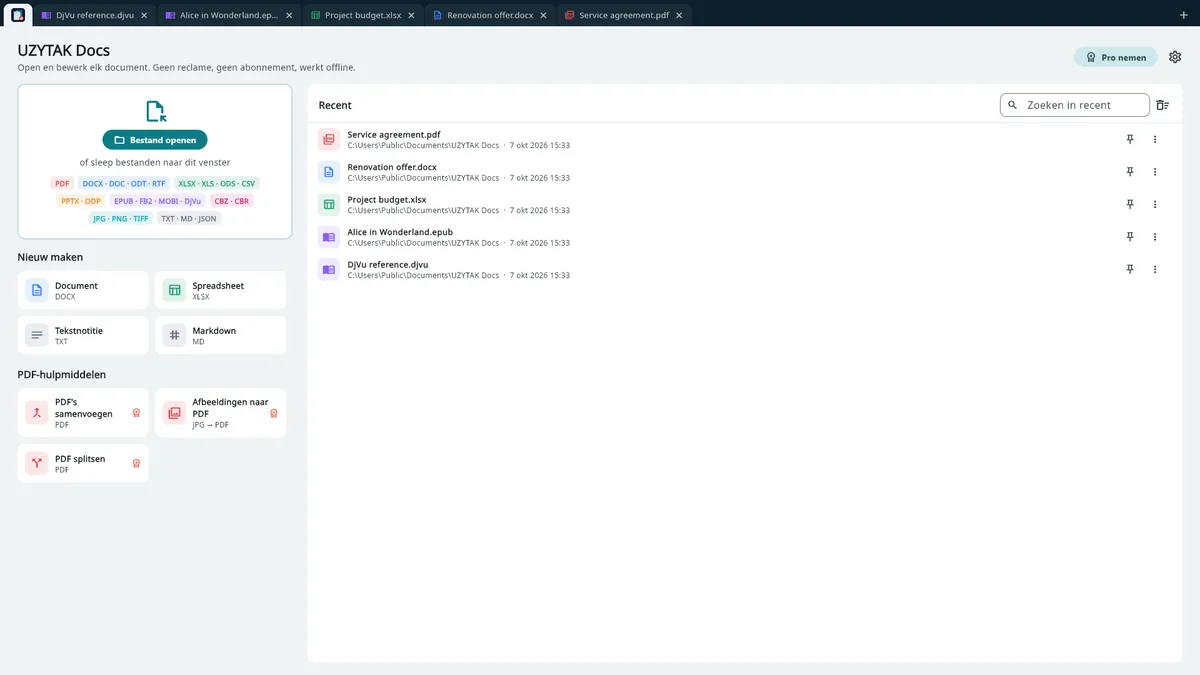Open the PDF splitsen tool
The image size is (1200, 675).
tap(83, 463)
